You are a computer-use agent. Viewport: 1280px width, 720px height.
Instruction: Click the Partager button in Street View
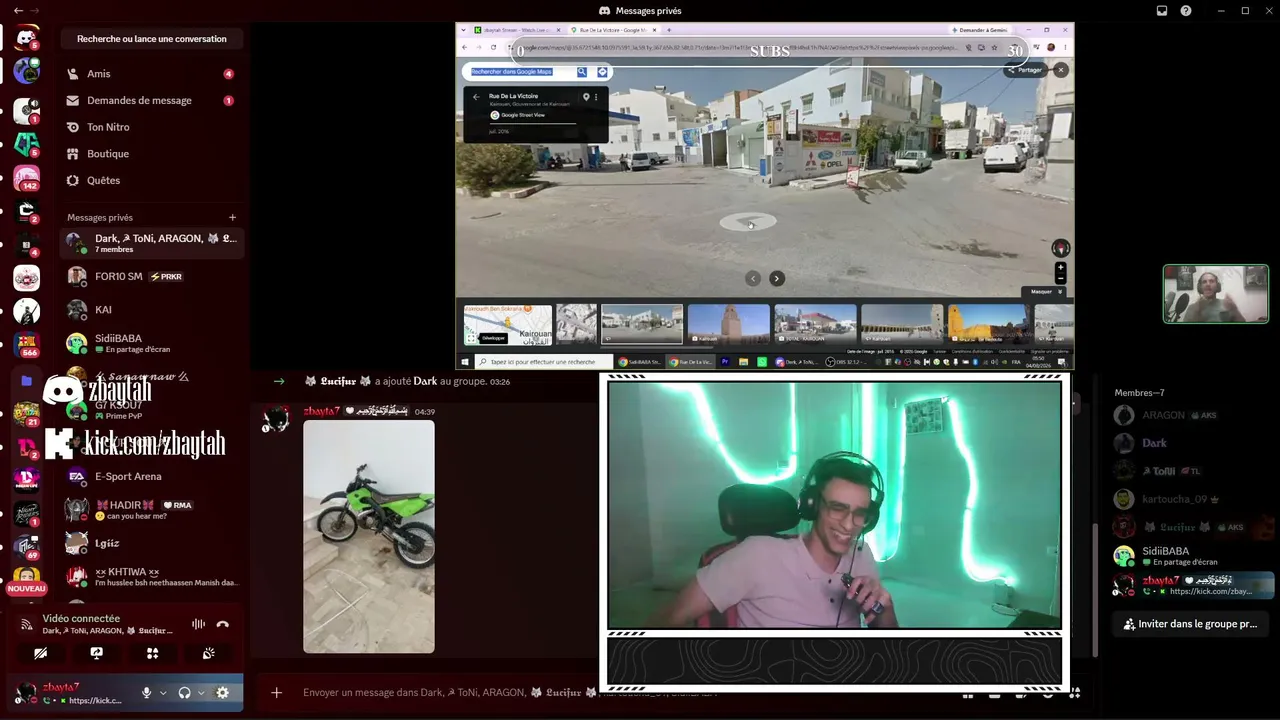click(x=1025, y=70)
